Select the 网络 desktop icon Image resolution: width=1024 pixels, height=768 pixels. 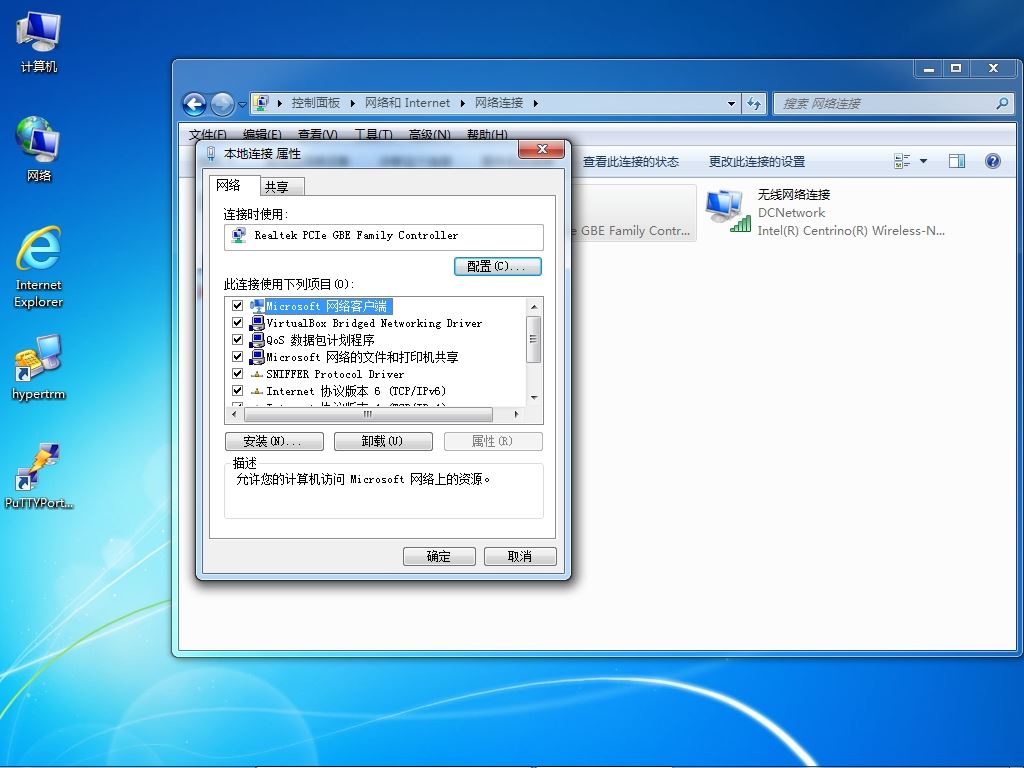tap(39, 150)
